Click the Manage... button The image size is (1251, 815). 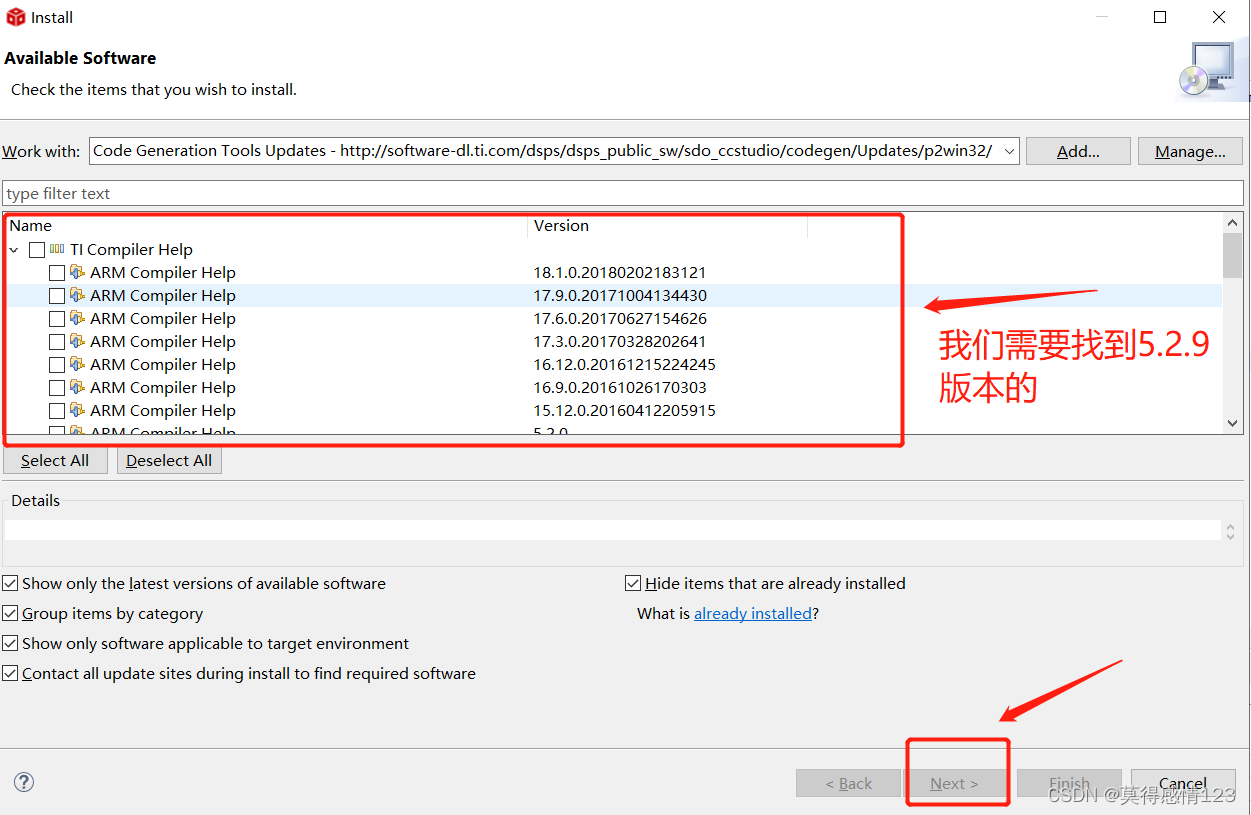pyautogui.click(x=1190, y=151)
